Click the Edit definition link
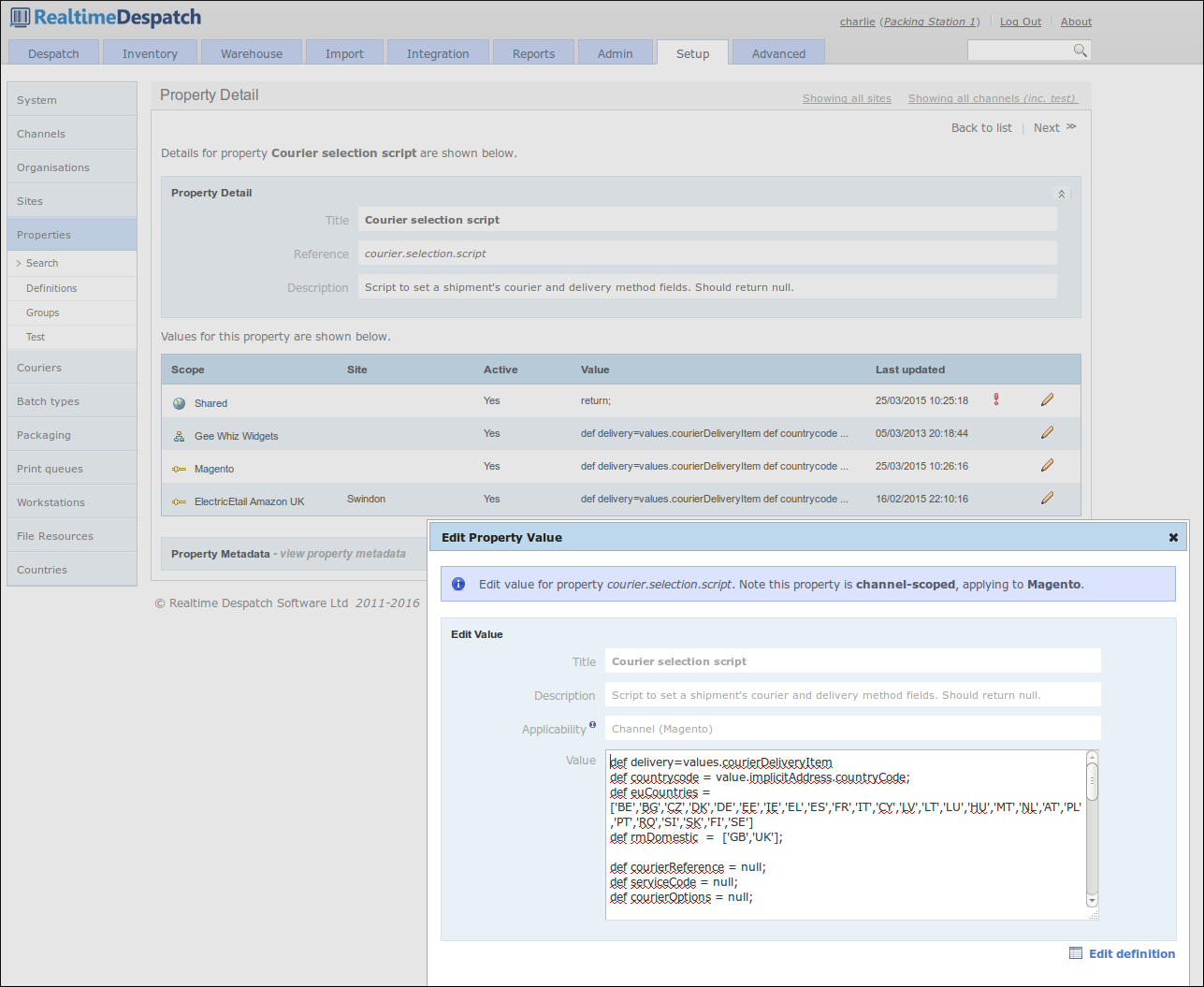Image resolution: width=1204 pixels, height=987 pixels. coord(1132,953)
